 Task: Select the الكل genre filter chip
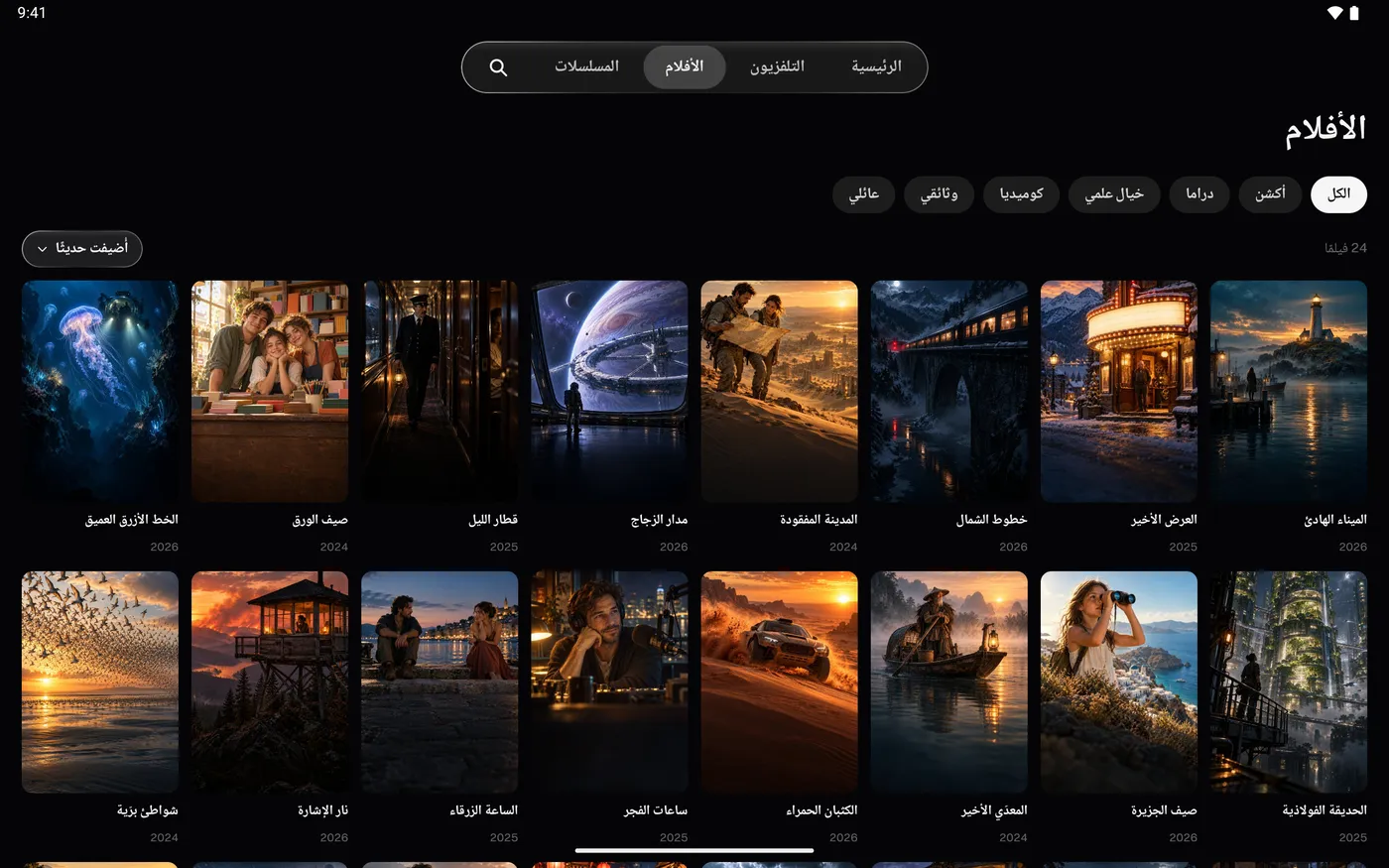1338,194
